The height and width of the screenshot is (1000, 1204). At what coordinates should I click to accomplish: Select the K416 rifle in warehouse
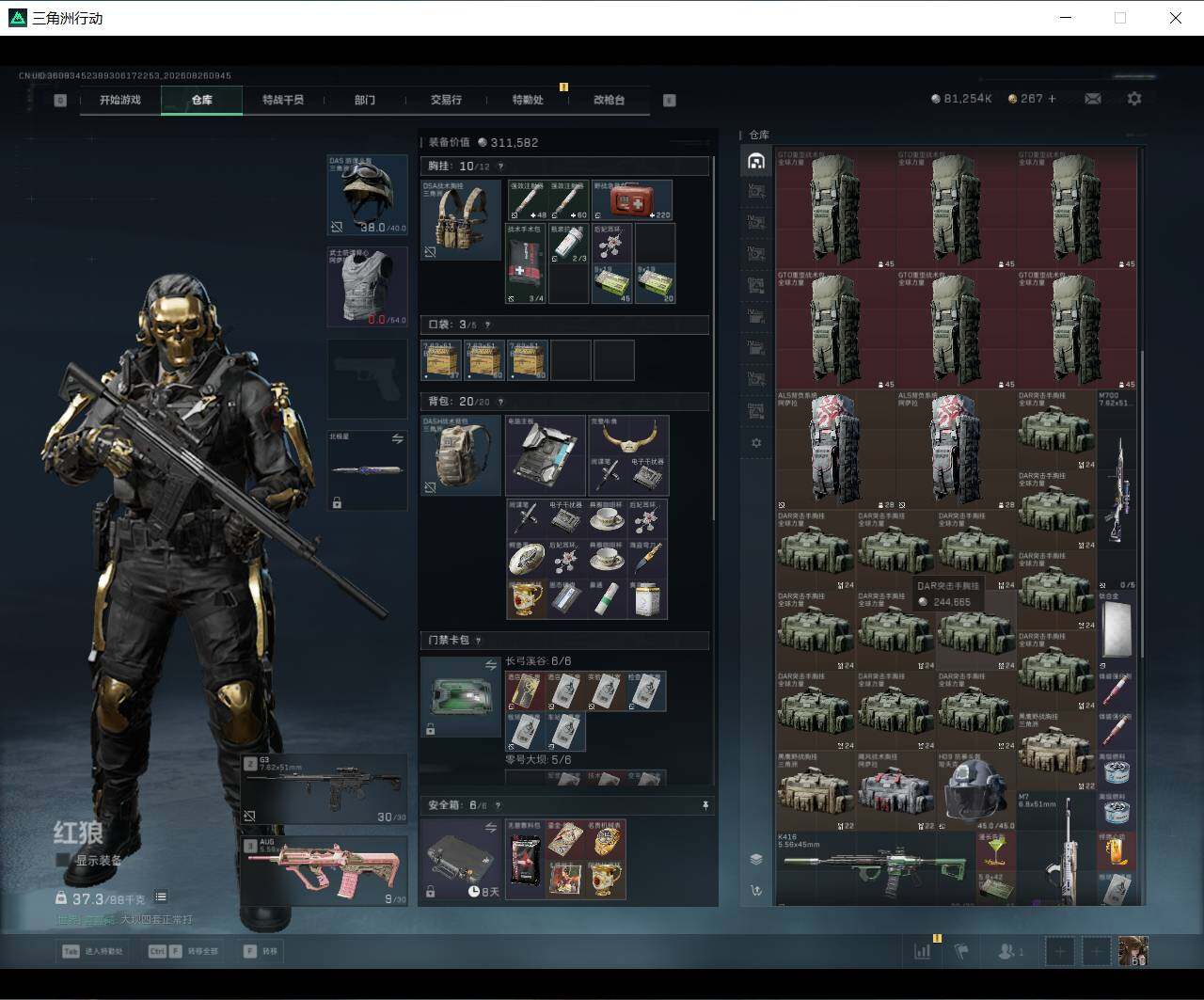pyautogui.click(x=875, y=867)
